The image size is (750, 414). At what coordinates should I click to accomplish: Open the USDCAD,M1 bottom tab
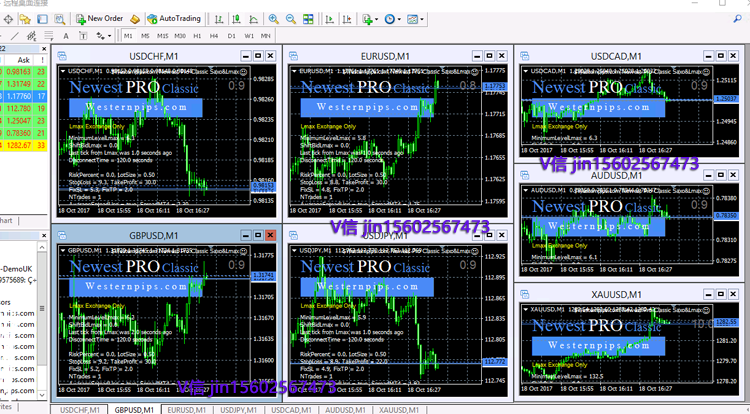point(291,410)
